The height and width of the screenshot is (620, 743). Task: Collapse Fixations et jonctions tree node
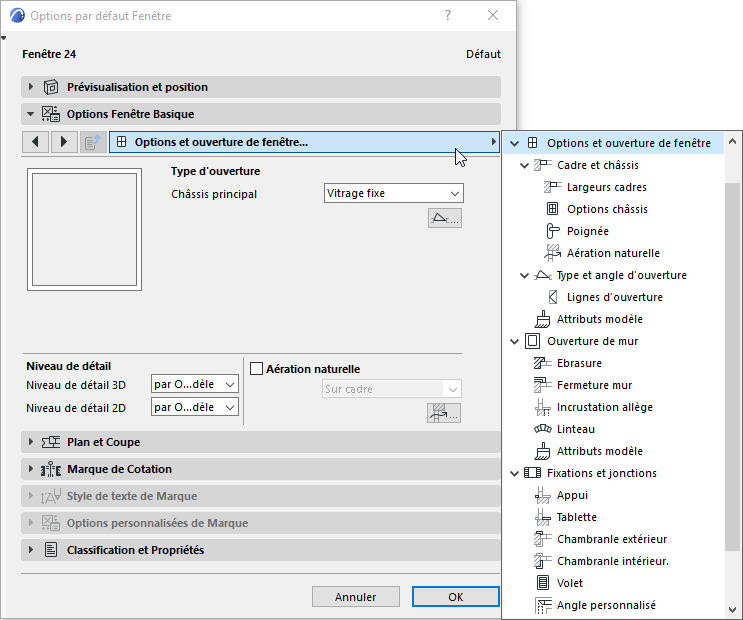[x=515, y=473]
